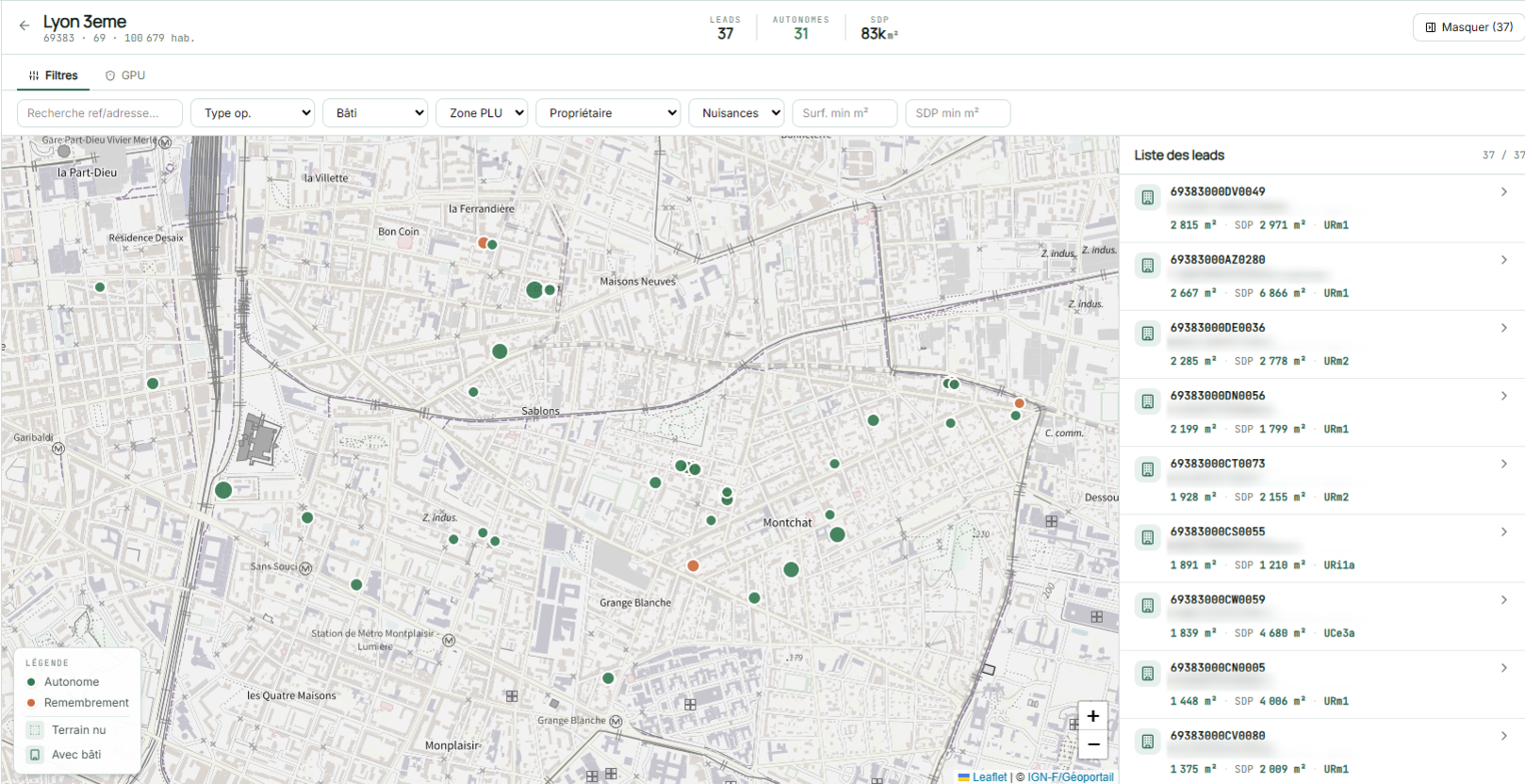The image size is (1525, 784).
Task: Open lead 69383000CN0005
Action: 1322,683
